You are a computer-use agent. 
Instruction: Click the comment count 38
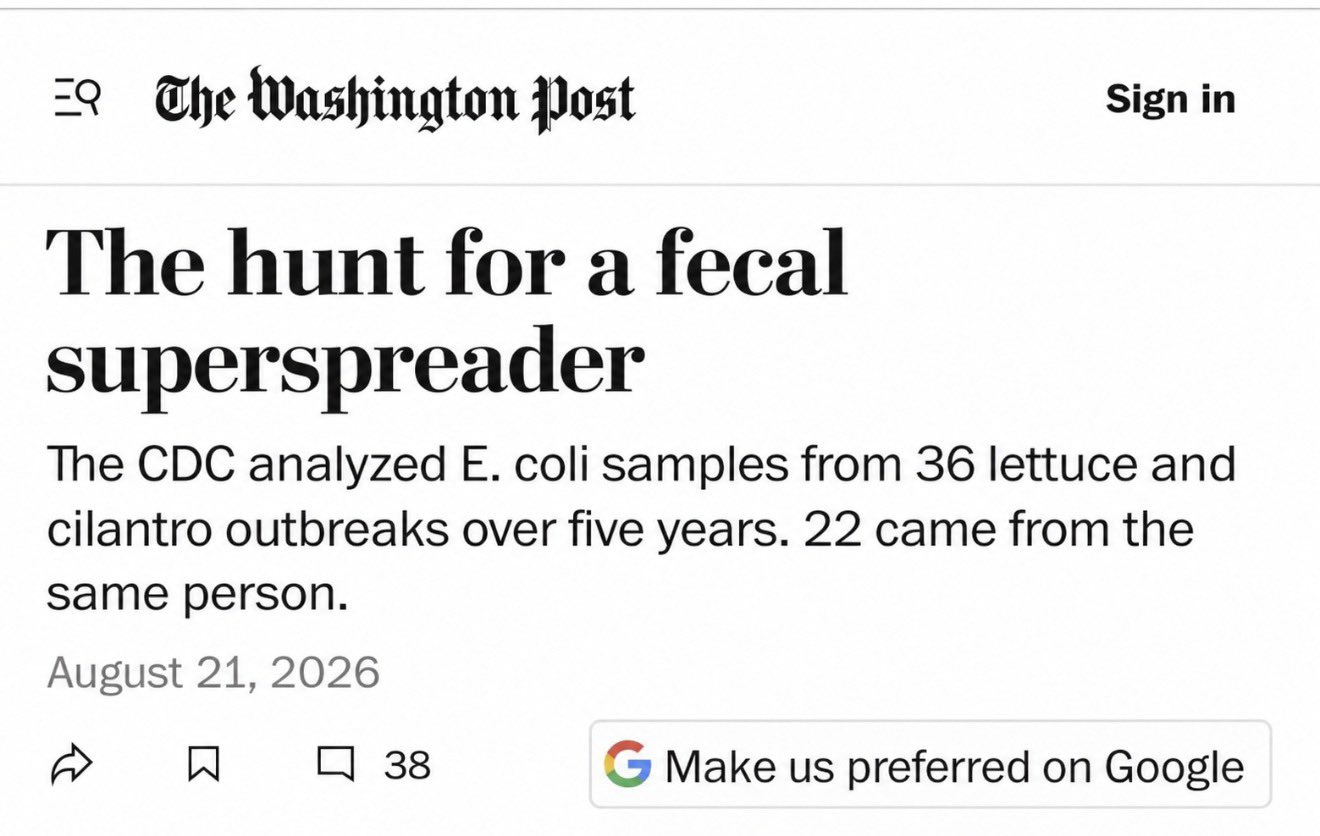(407, 766)
